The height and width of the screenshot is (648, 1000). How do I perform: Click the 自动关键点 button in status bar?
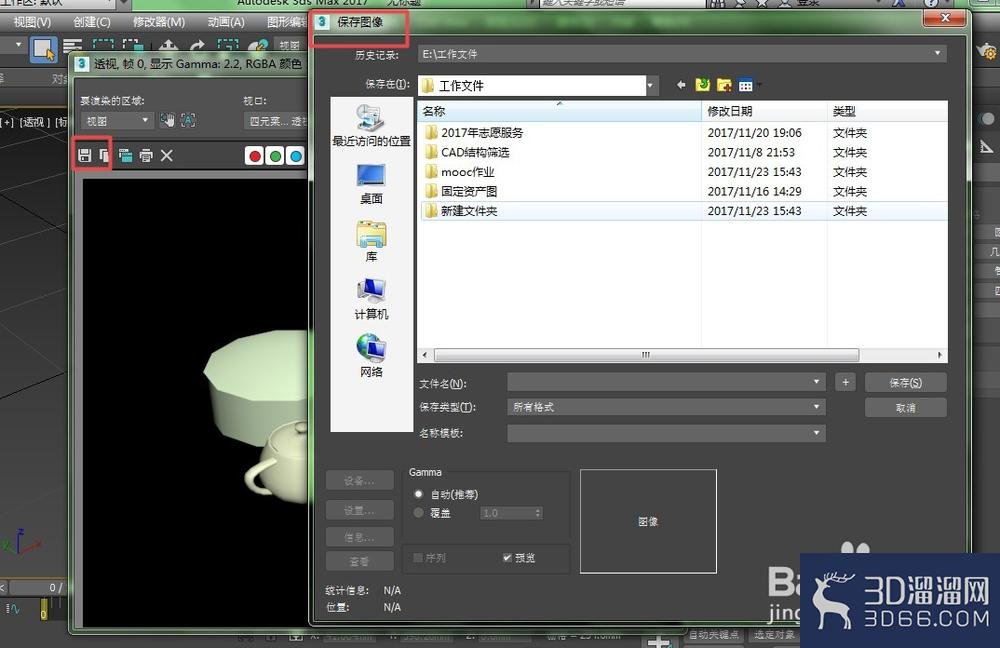(x=714, y=635)
